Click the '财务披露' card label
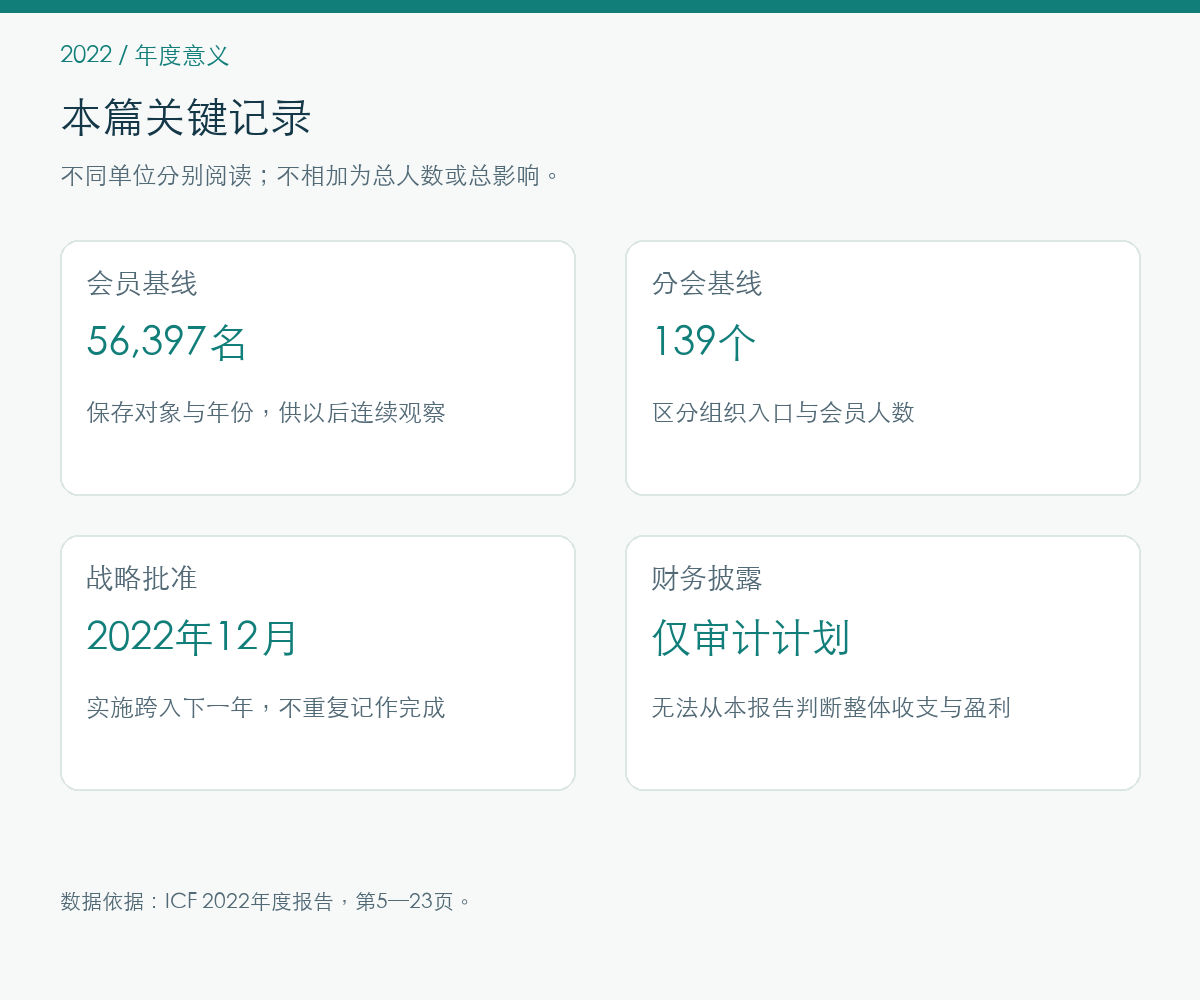1200x1000 pixels. pyautogui.click(x=707, y=579)
